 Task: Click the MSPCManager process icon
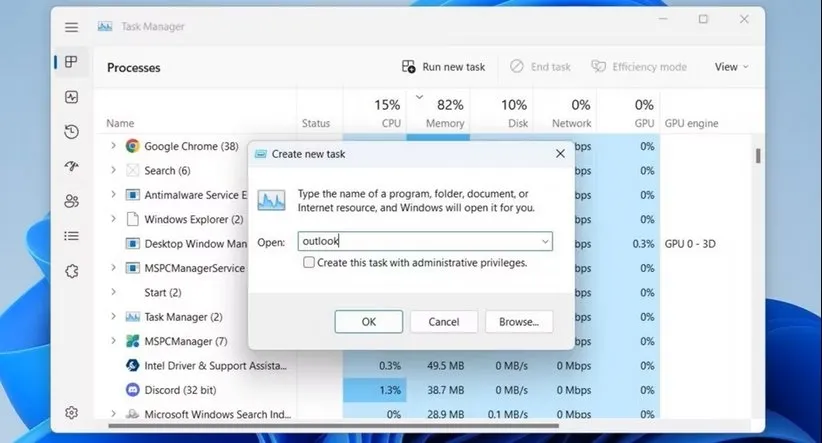pos(133,341)
